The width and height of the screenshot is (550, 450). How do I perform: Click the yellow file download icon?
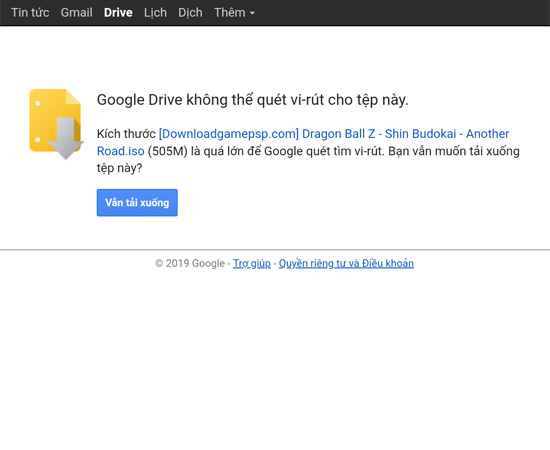(x=56, y=124)
